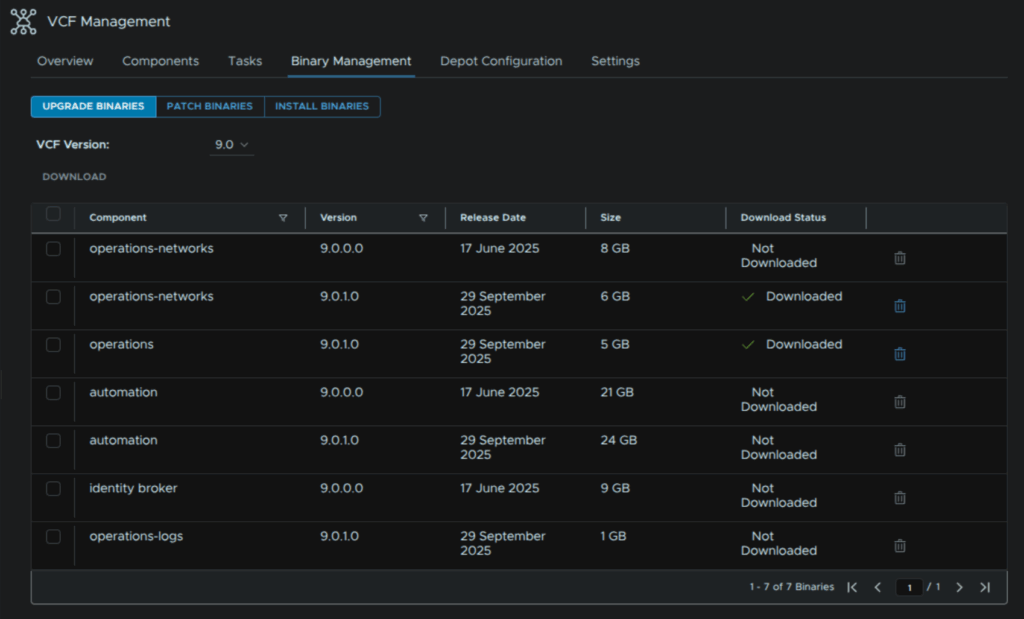Open the VCF Version 9.0 dropdown

point(231,145)
